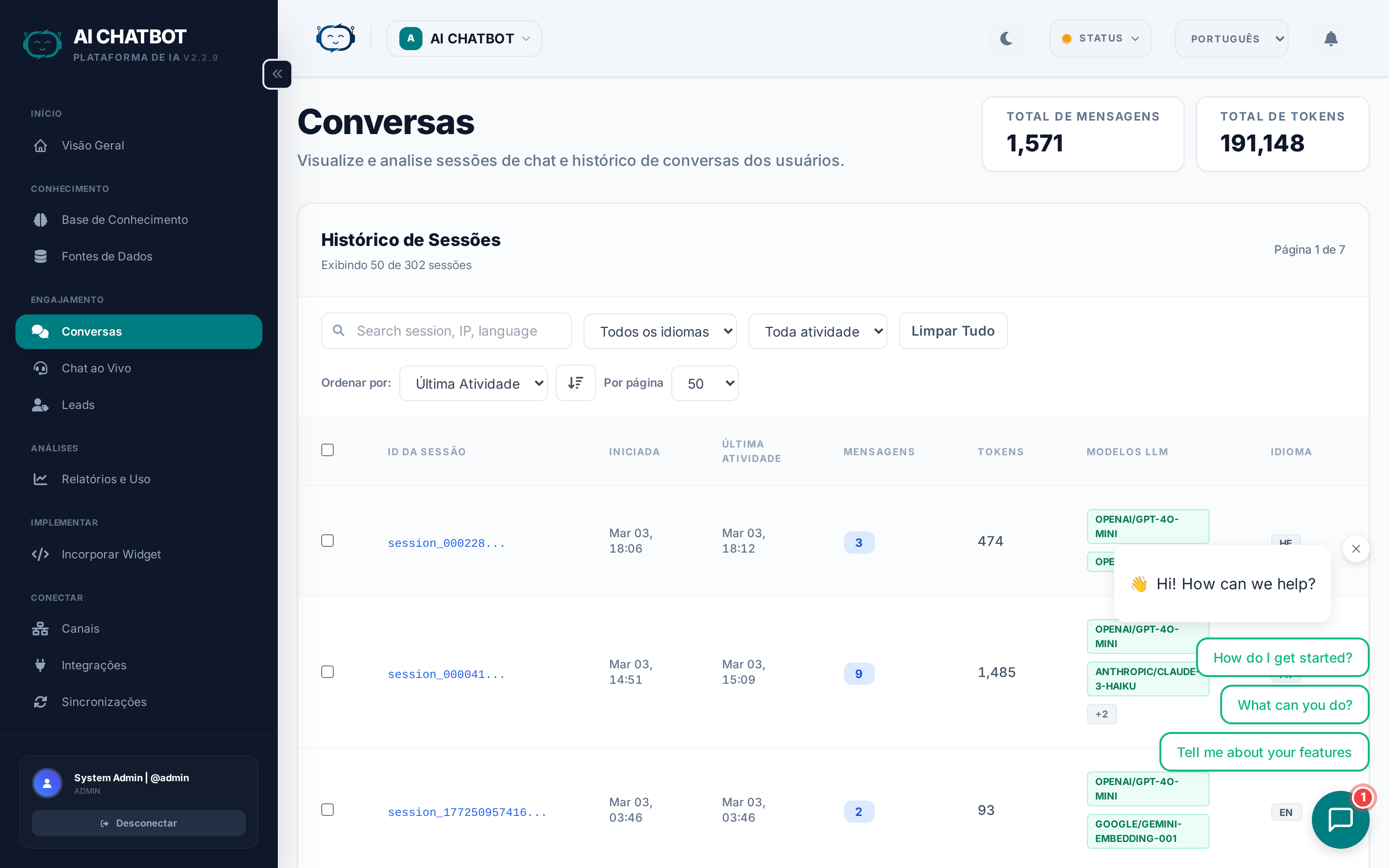
Task: Dismiss the chat greeting popup with X
Action: point(1356,549)
